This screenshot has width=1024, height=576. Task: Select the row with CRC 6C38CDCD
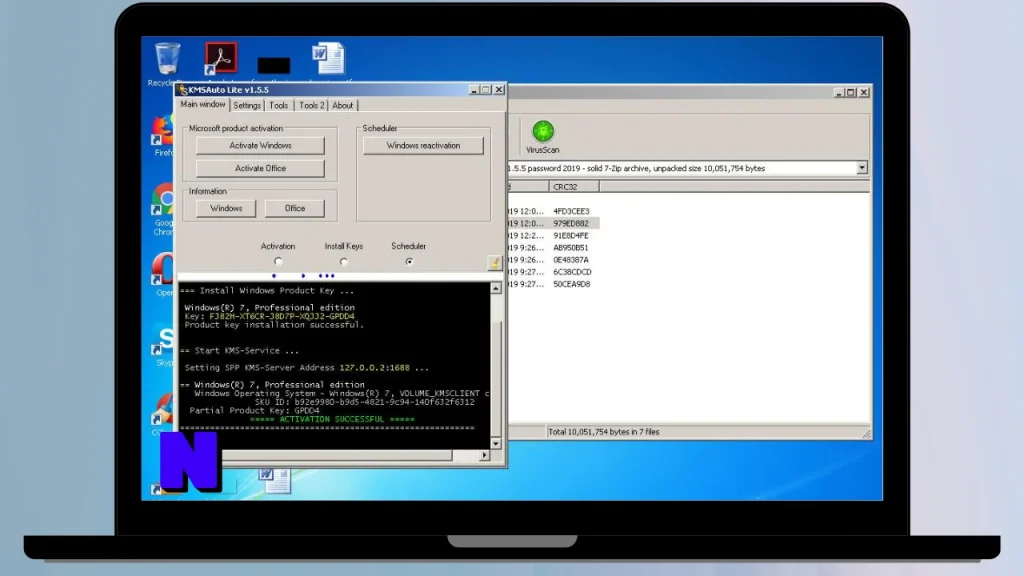pyautogui.click(x=571, y=272)
